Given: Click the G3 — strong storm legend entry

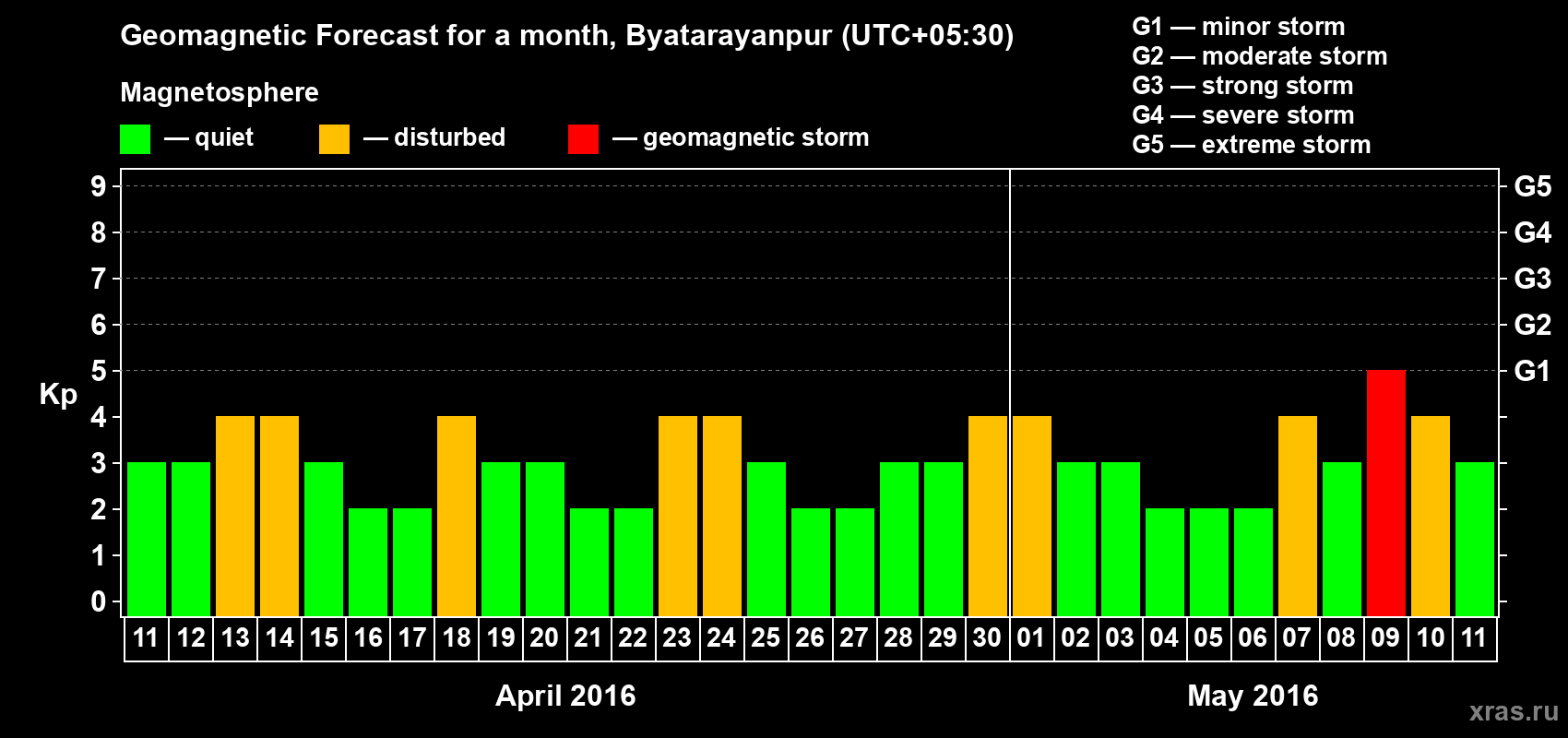Looking at the screenshot, I should (x=1242, y=86).
